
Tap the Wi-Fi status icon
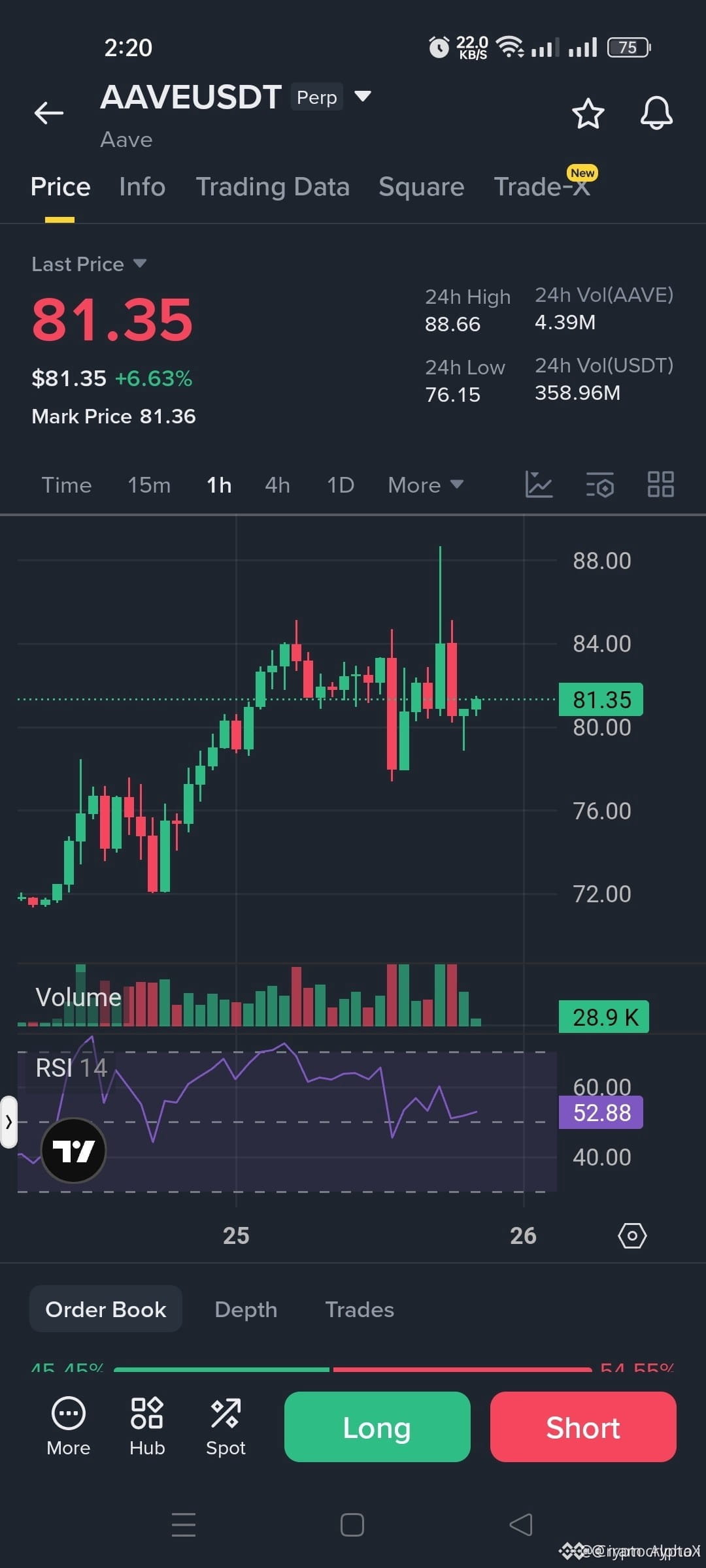pyautogui.click(x=509, y=47)
